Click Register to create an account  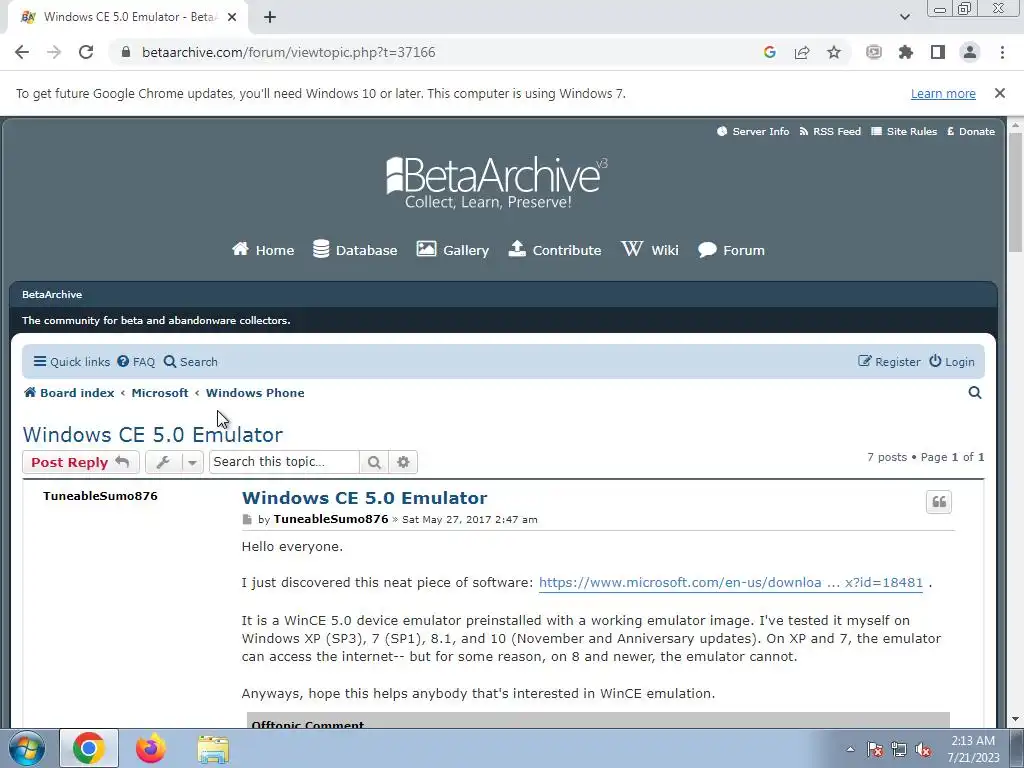[x=889, y=362]
